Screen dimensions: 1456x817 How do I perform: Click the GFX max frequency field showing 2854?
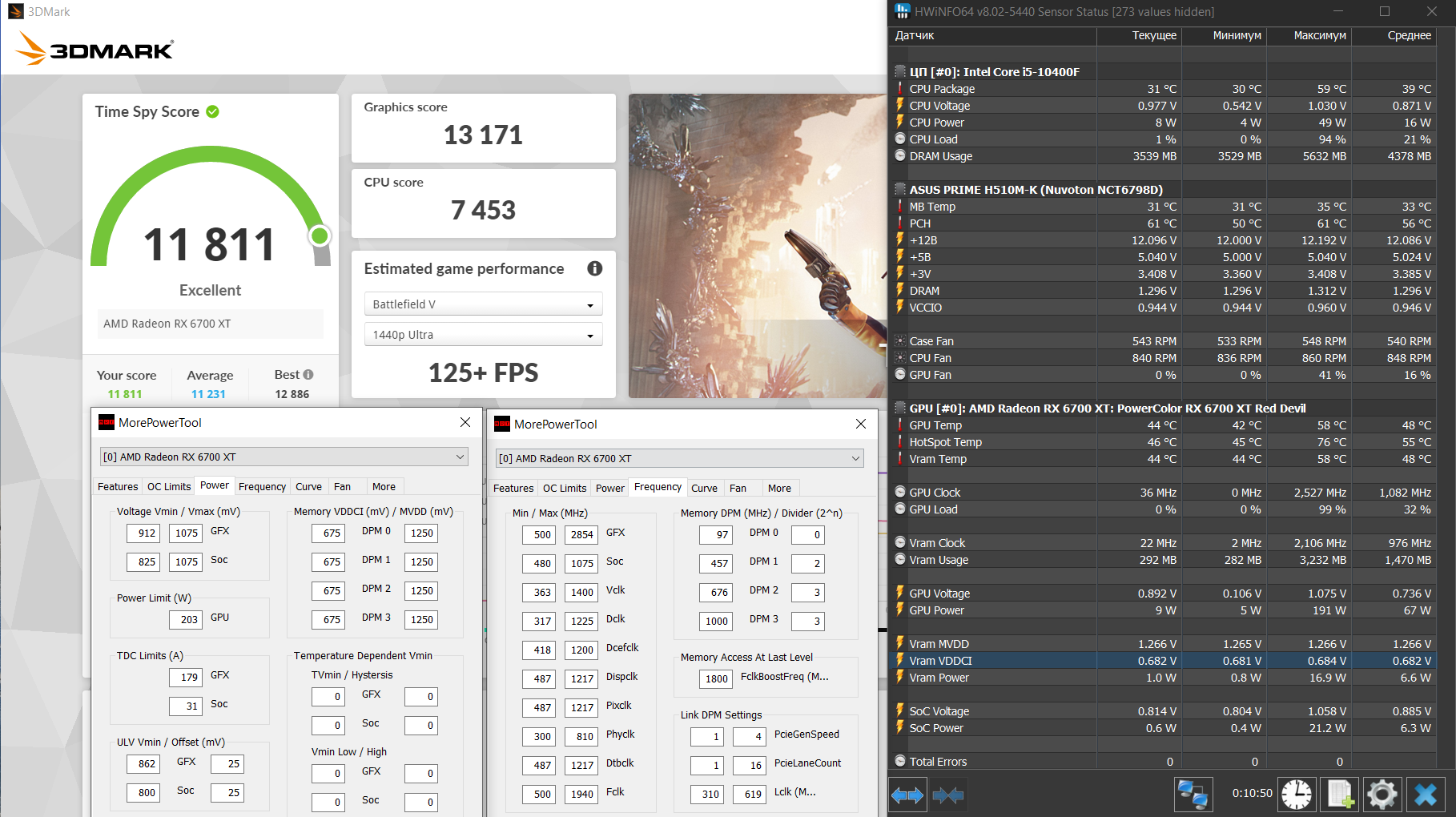[x=580, y=534]
